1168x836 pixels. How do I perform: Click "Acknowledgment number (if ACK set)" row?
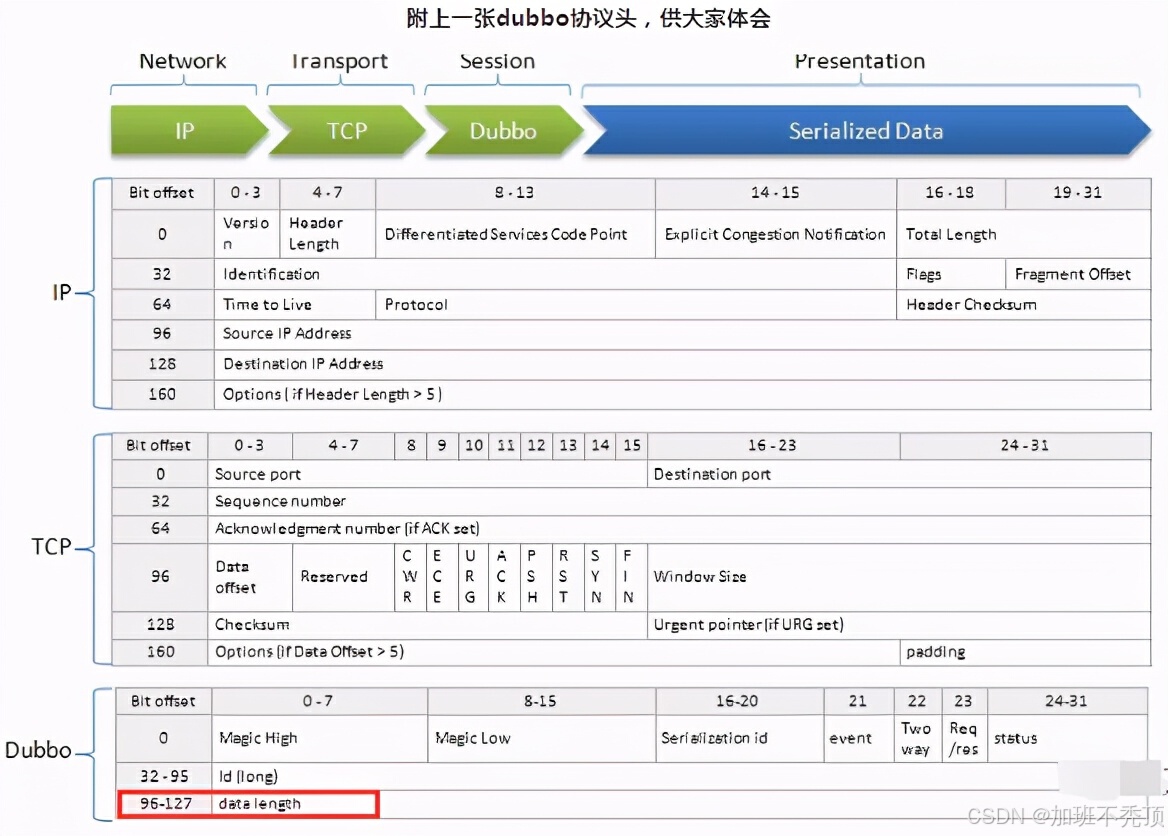(679, 529)
